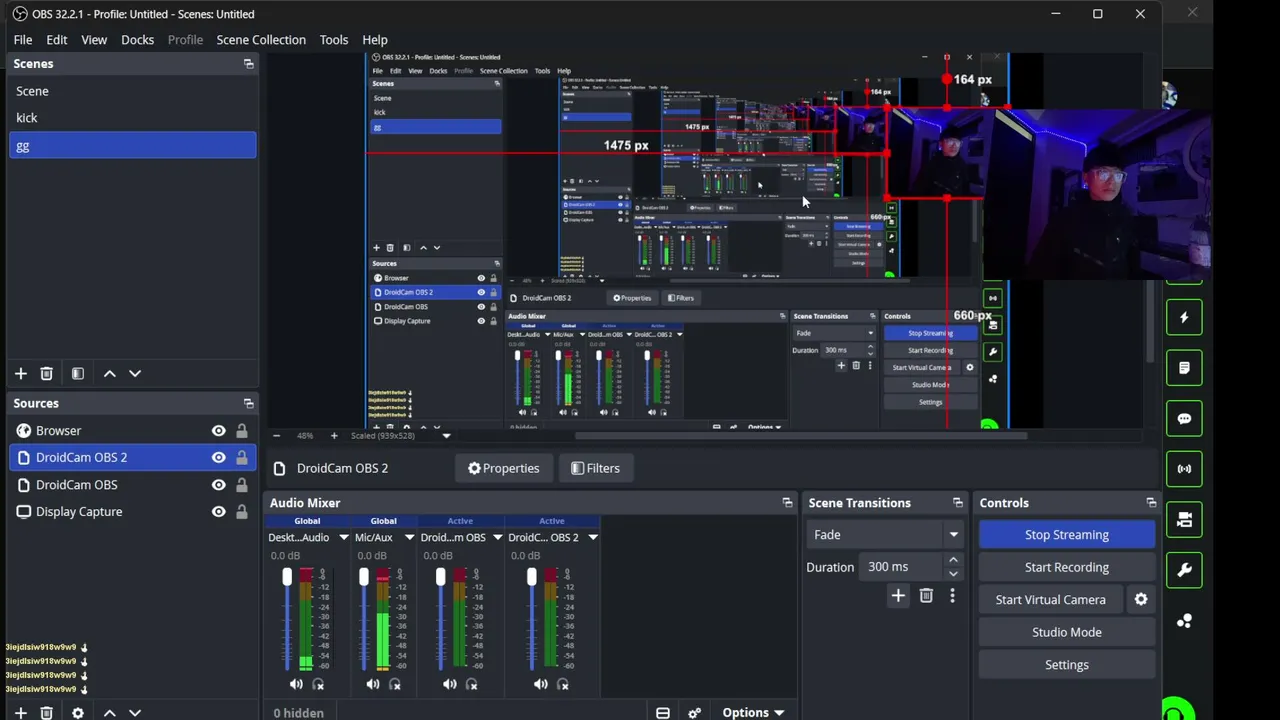Add a new scene with the Scenes plus icon
Screen dimensions: 1280x720
click(x=20, y=373)
